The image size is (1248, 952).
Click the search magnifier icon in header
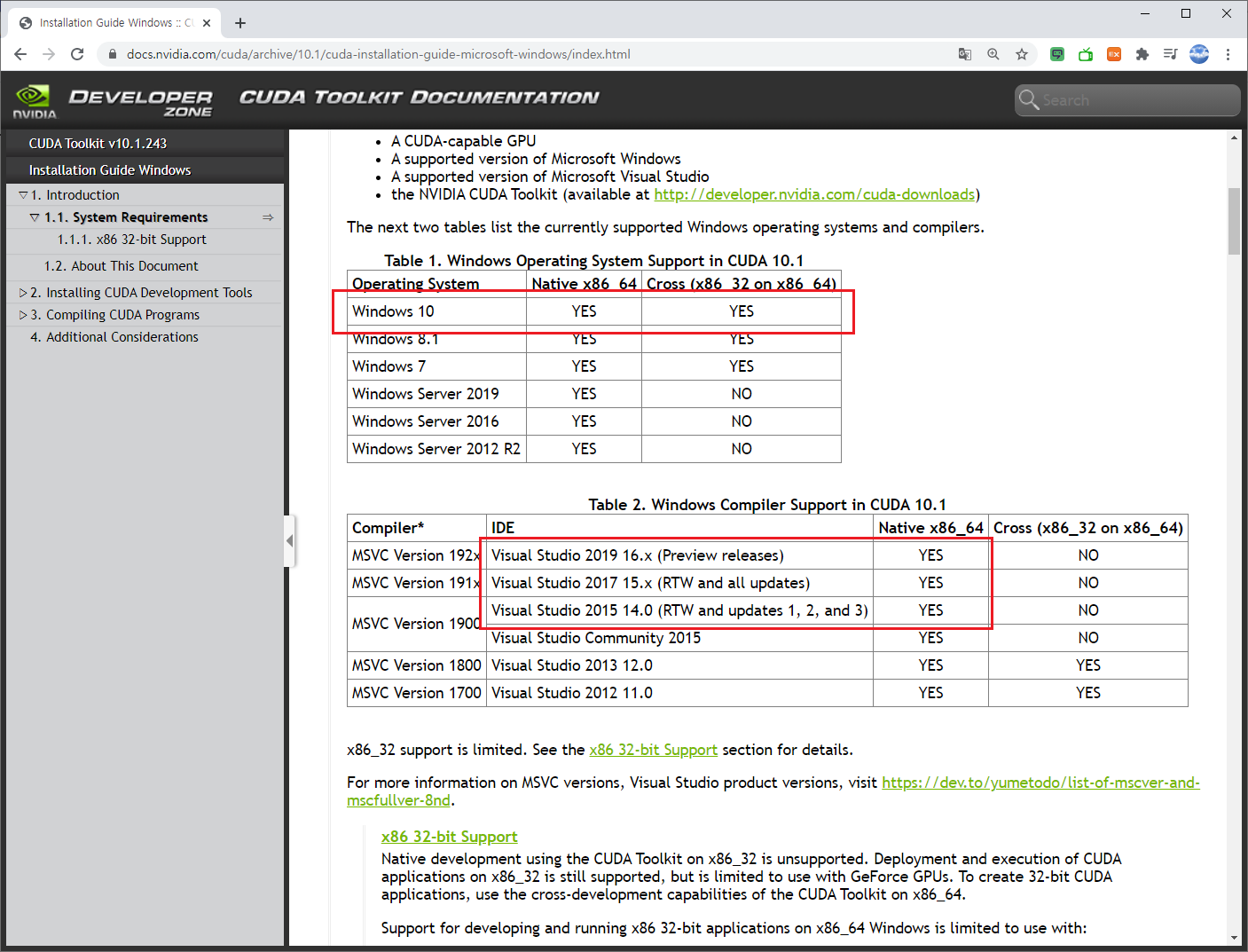(1029, 99)
